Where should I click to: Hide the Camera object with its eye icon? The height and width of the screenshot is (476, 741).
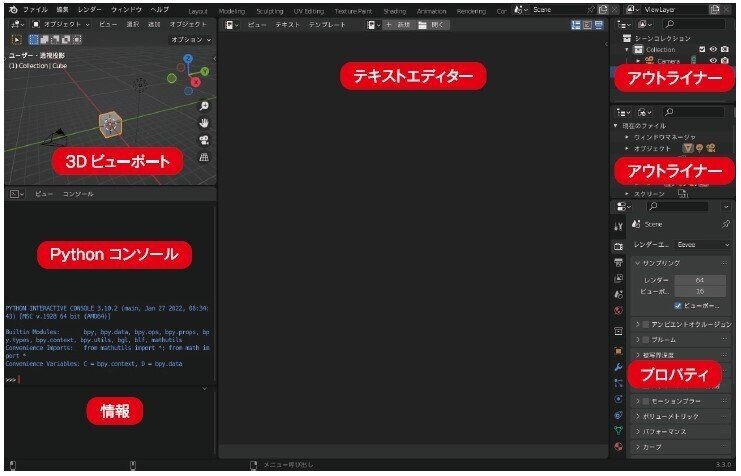(713, 61)
